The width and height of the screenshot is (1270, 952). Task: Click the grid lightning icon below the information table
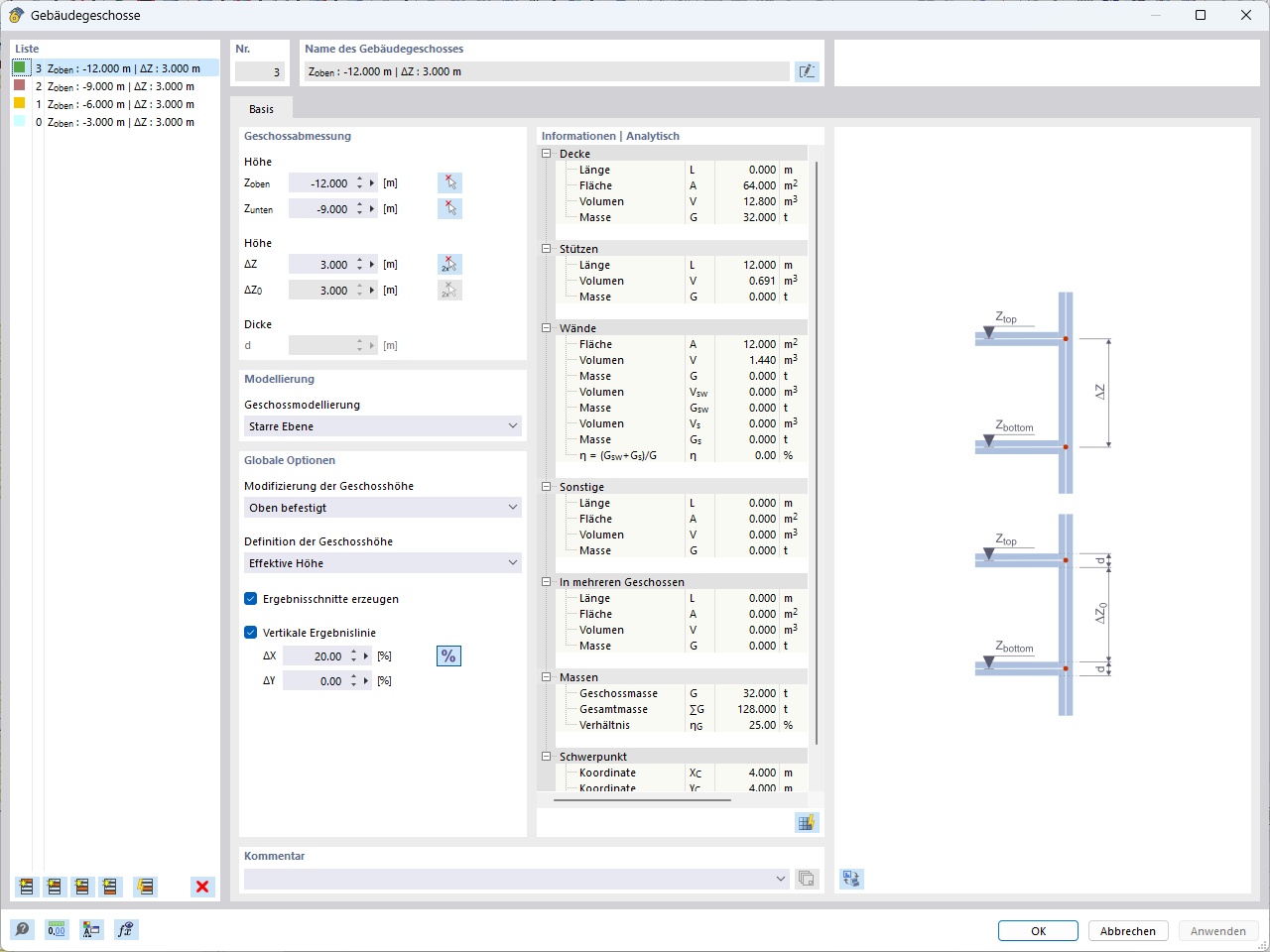807,822
